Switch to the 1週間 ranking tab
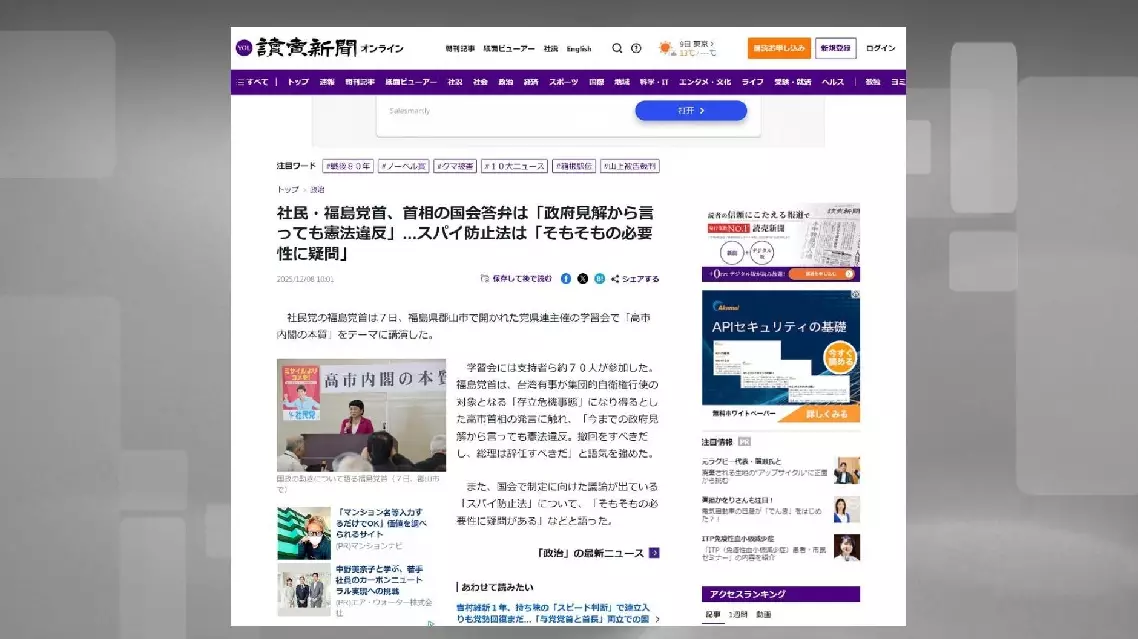 [737, 614]
